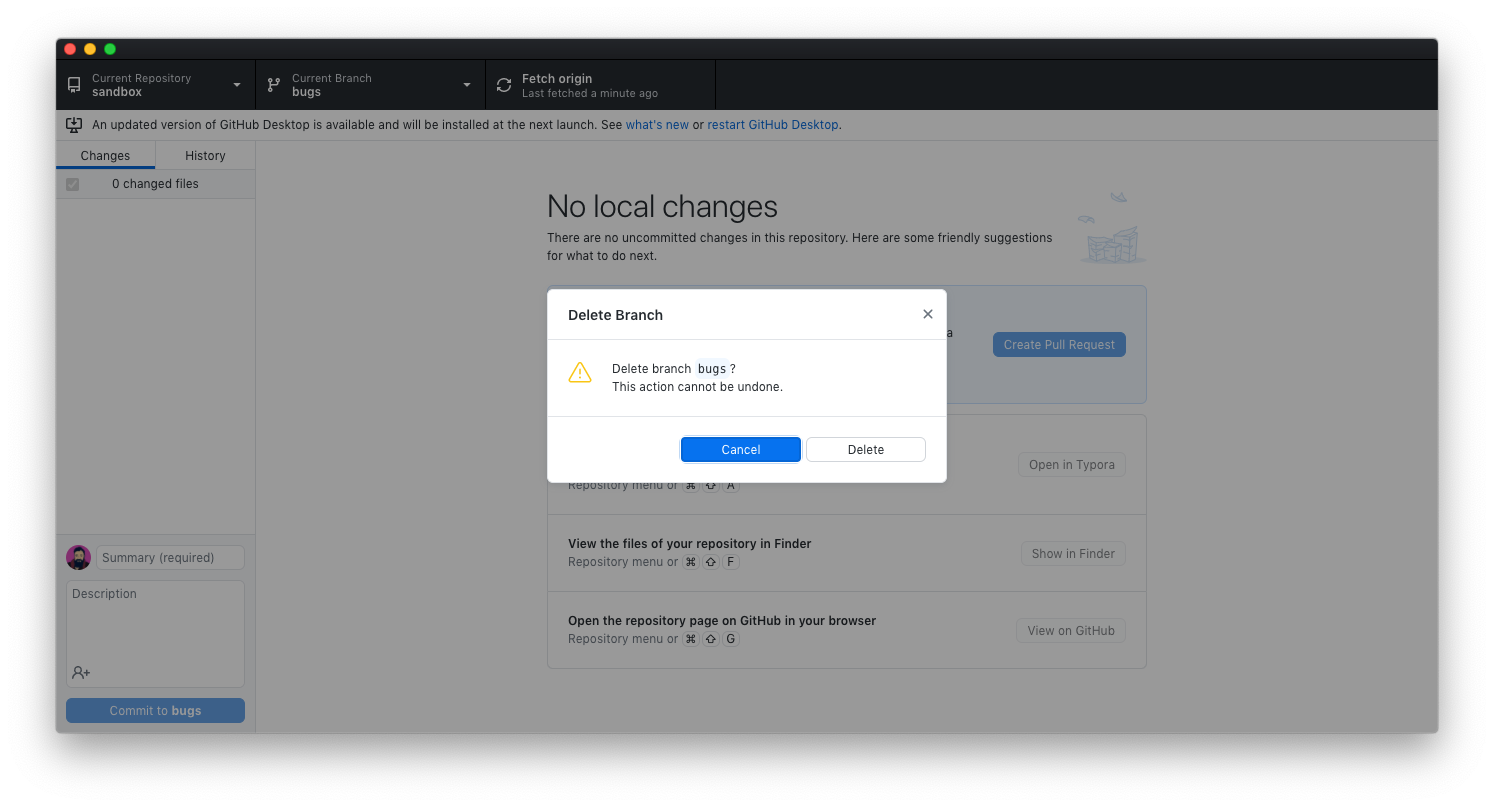Click the G key badge in shortcut hint
This screenshot has height=807, width=1494.
730,638
